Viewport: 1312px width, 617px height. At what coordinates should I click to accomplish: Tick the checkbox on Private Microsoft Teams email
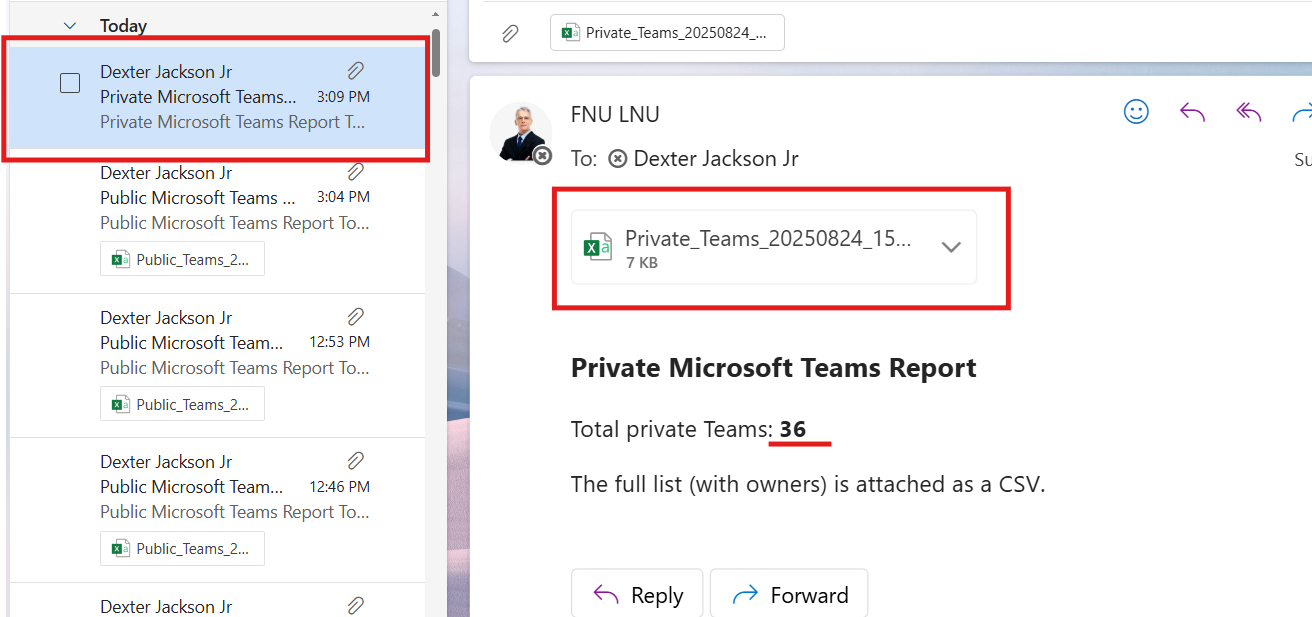click(x=70, y=83)
